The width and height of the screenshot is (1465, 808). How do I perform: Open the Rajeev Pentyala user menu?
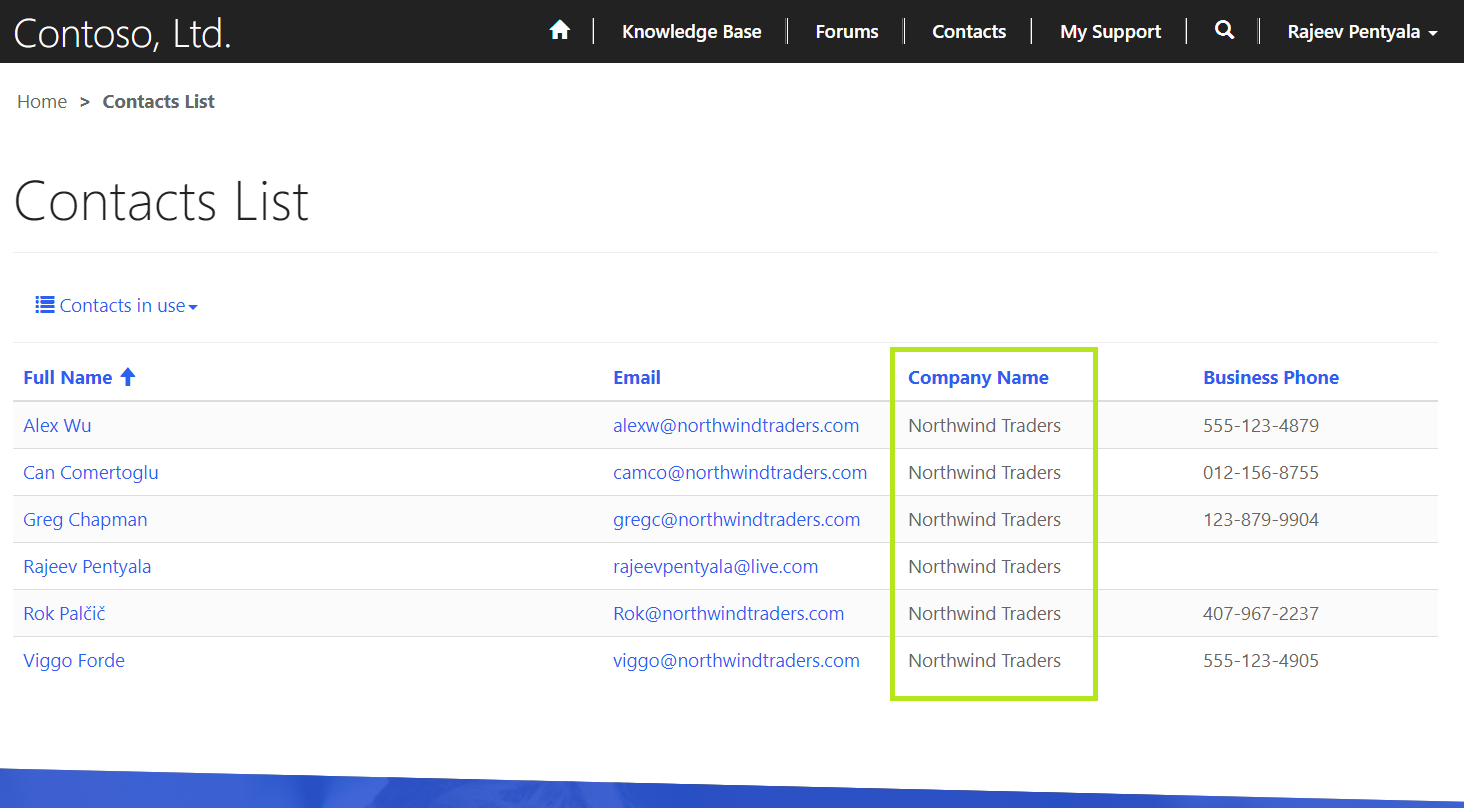click(1361, 31)
